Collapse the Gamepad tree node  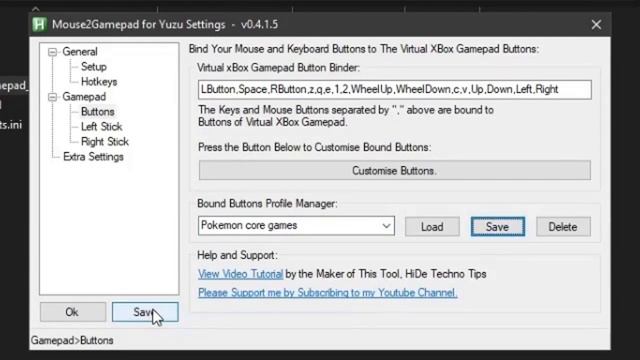tap(52, 97)
